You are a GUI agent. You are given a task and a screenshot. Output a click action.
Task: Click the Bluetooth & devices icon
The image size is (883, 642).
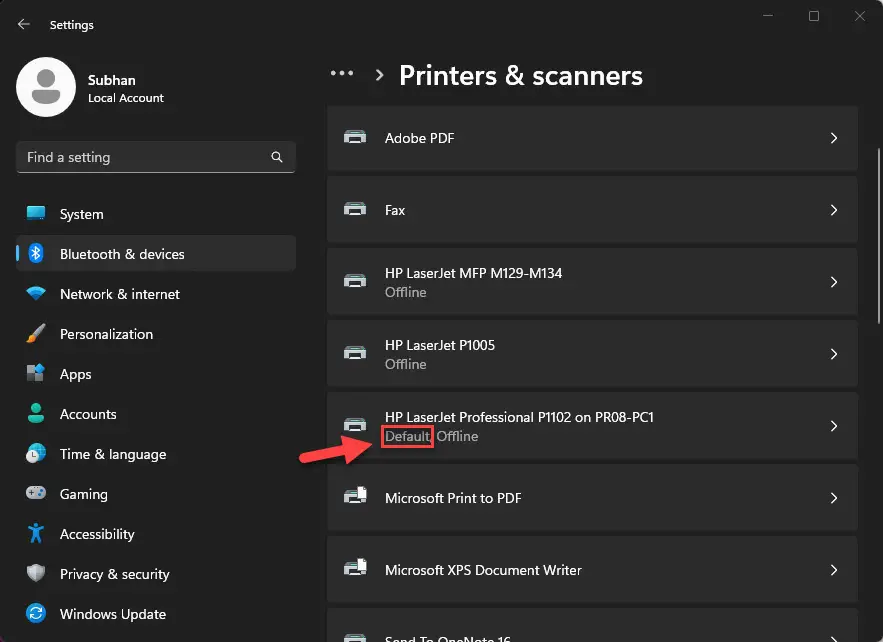[x=36, y=254]
